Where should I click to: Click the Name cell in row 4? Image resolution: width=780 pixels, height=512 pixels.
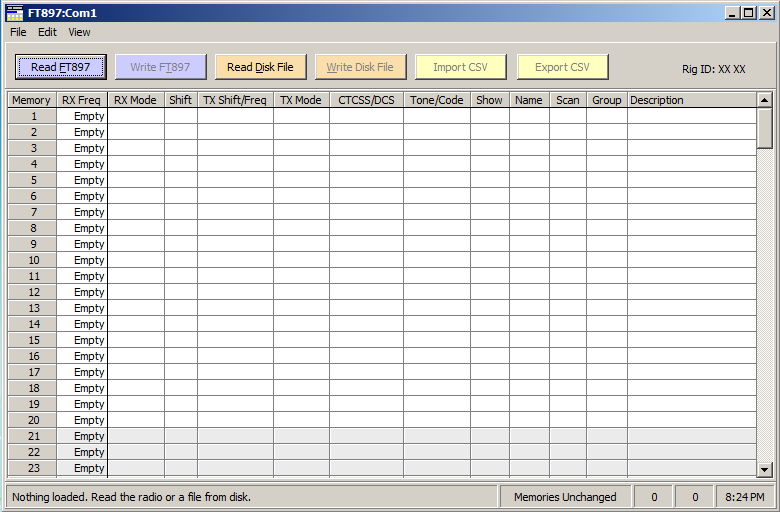pyautogui.click(x=529, y=164)
